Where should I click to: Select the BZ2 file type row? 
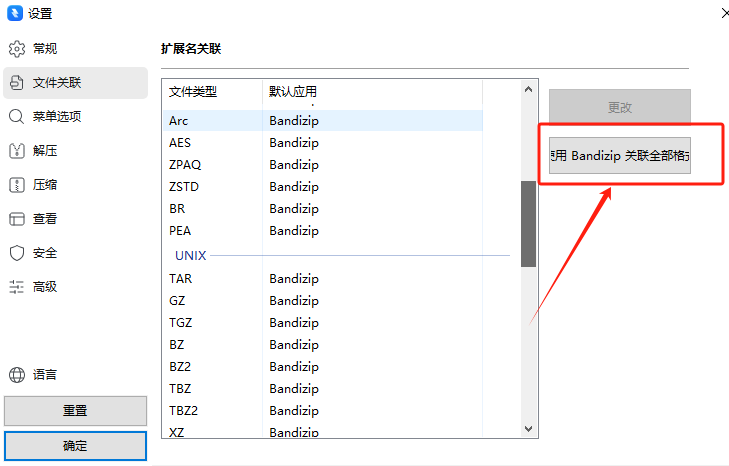pyautogui.click(x=323, y=366)
